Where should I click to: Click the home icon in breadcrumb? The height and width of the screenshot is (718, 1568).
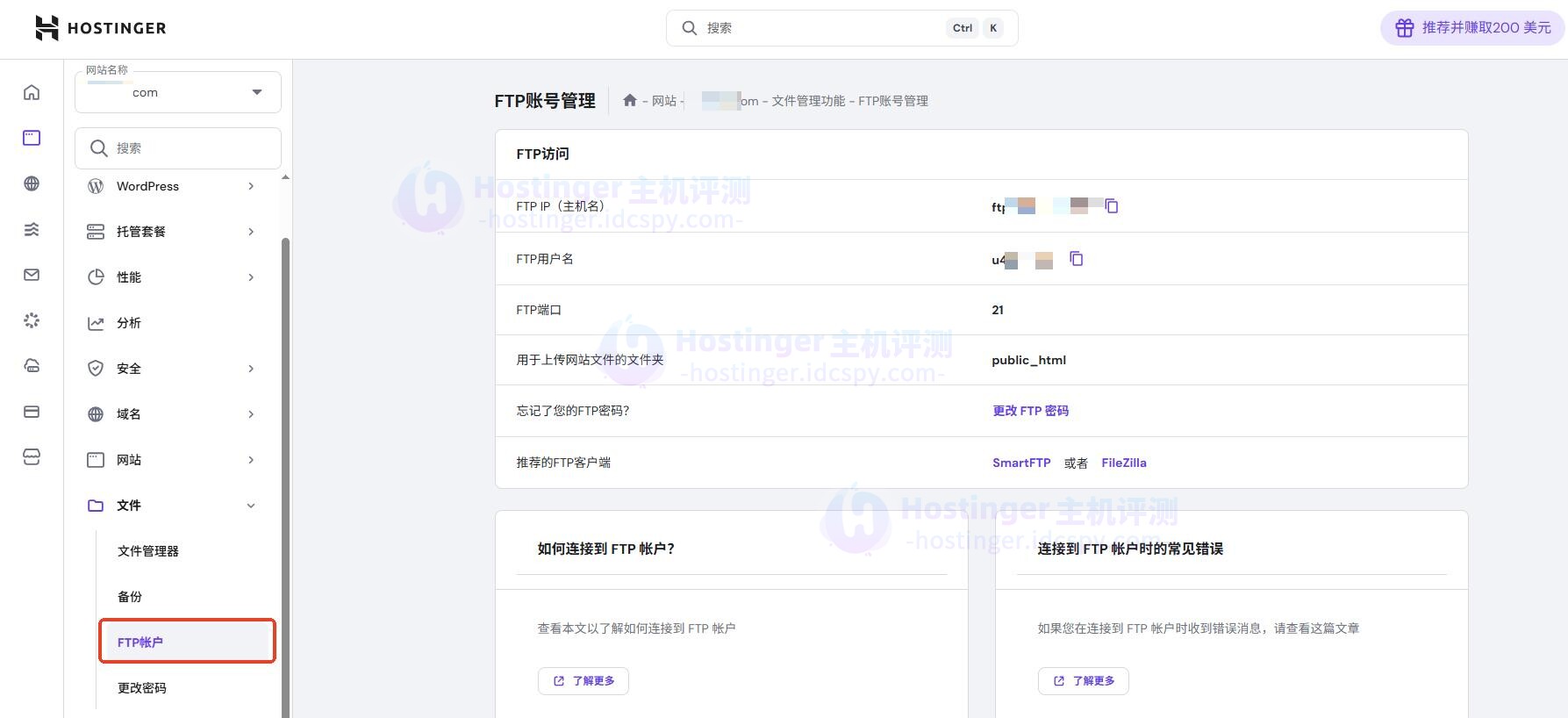(x=629, y=101)
